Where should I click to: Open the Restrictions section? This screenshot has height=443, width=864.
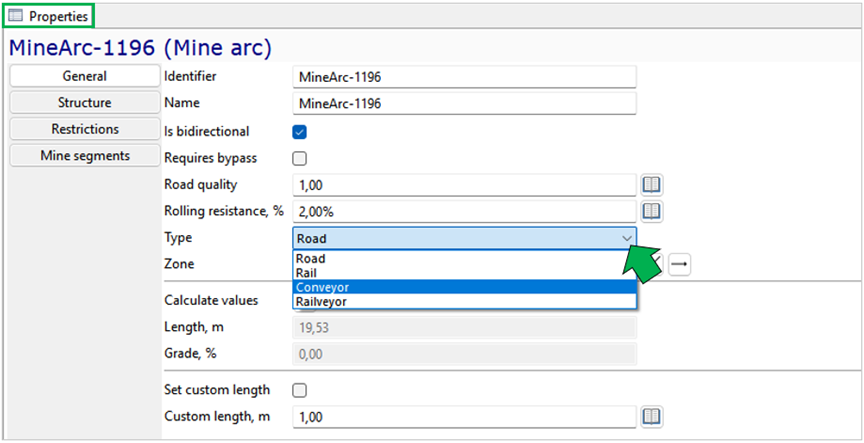85,129
